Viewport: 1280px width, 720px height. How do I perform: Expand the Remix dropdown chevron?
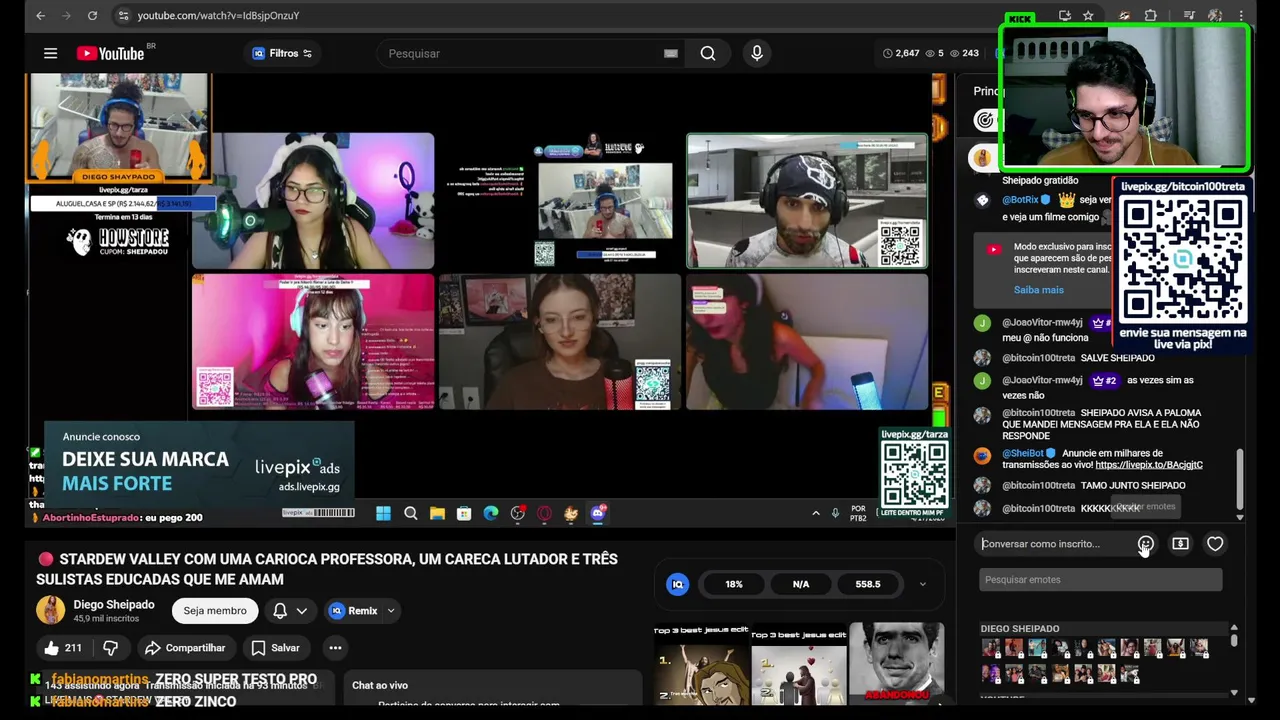tap(391, 610)
